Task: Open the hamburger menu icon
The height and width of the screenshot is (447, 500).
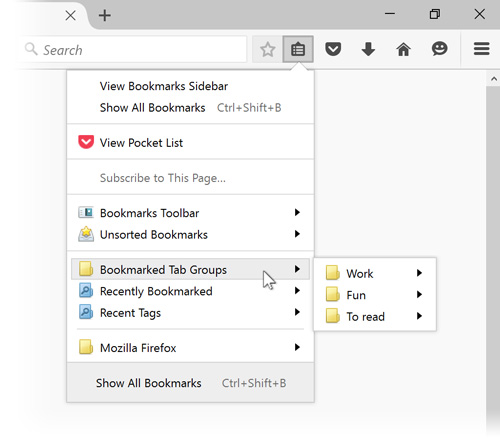Action: coord(482,49)
